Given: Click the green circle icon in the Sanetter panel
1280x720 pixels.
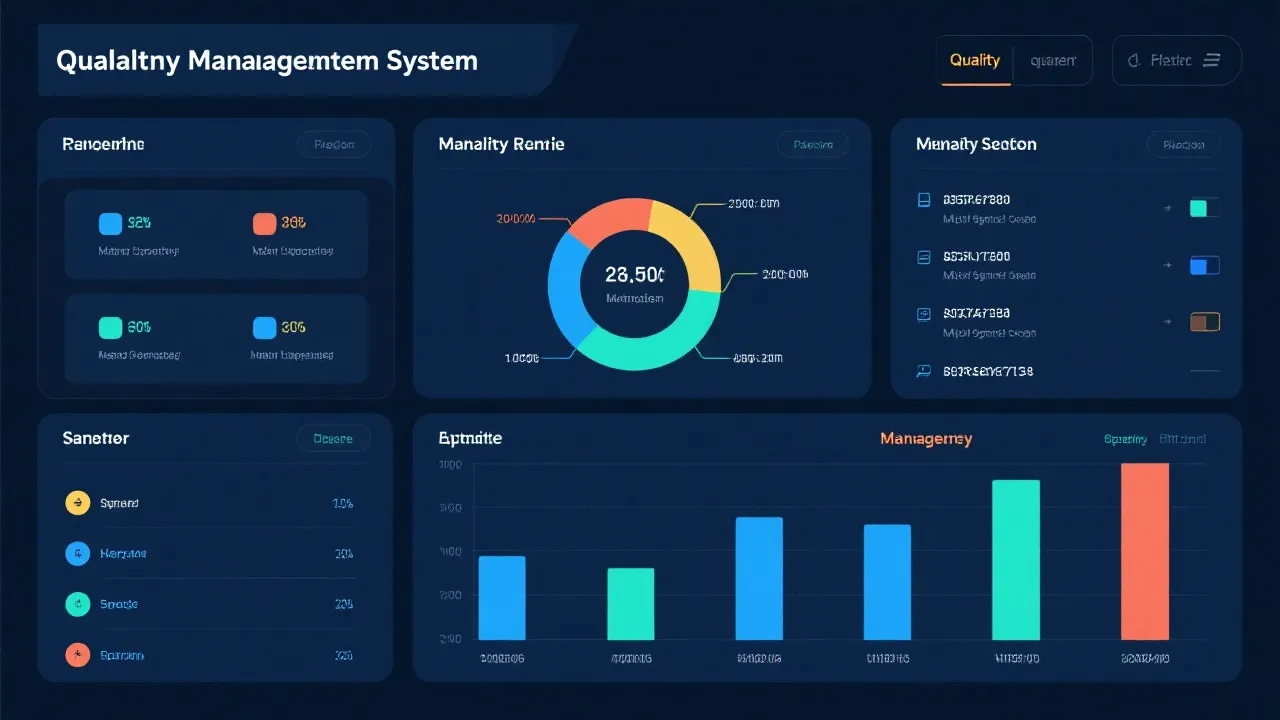Looking at the screenshot, I should pyautogui.click(x=78, y=604).
